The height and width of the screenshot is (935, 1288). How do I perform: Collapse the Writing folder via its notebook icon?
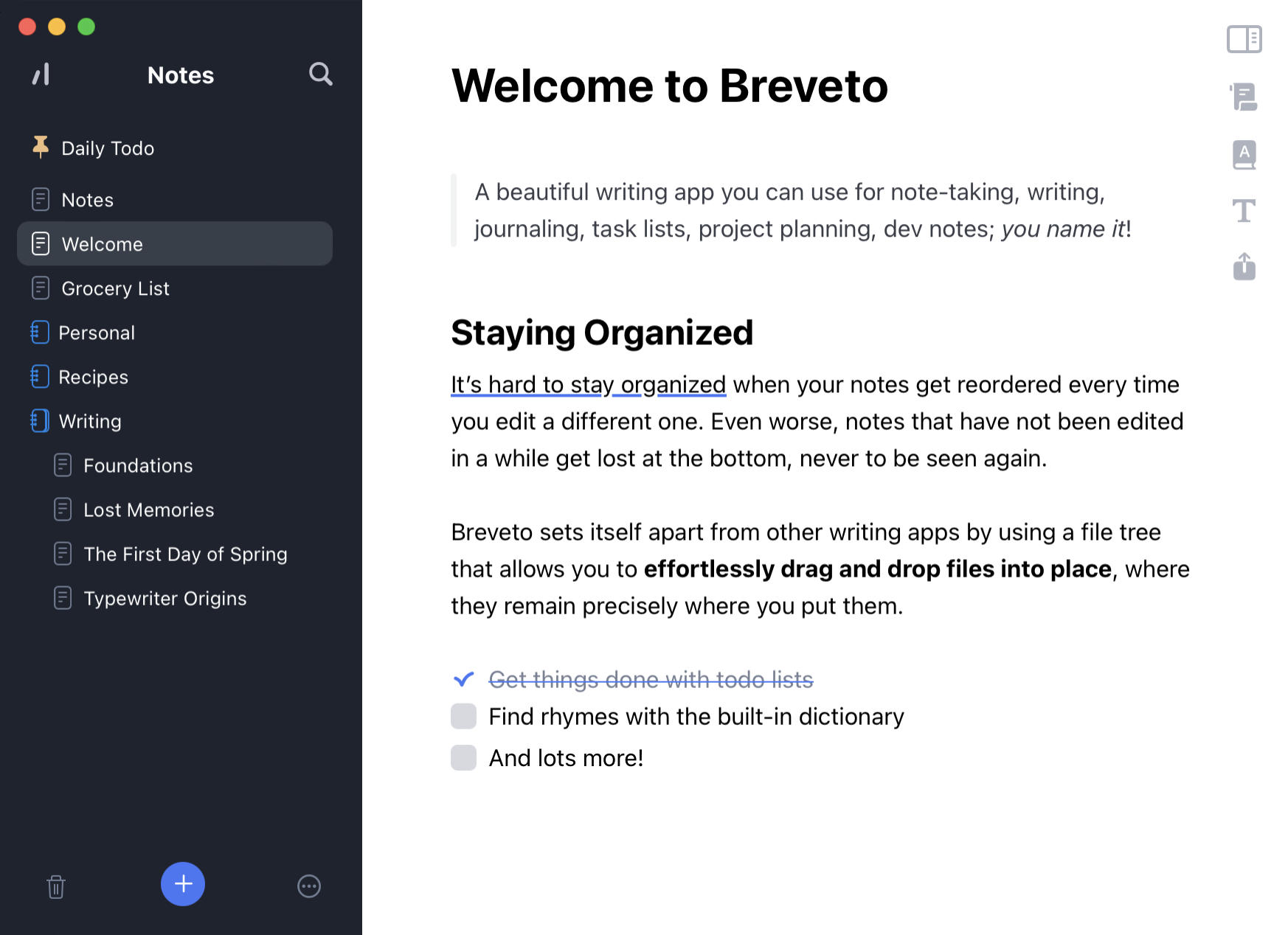(40, 420)
